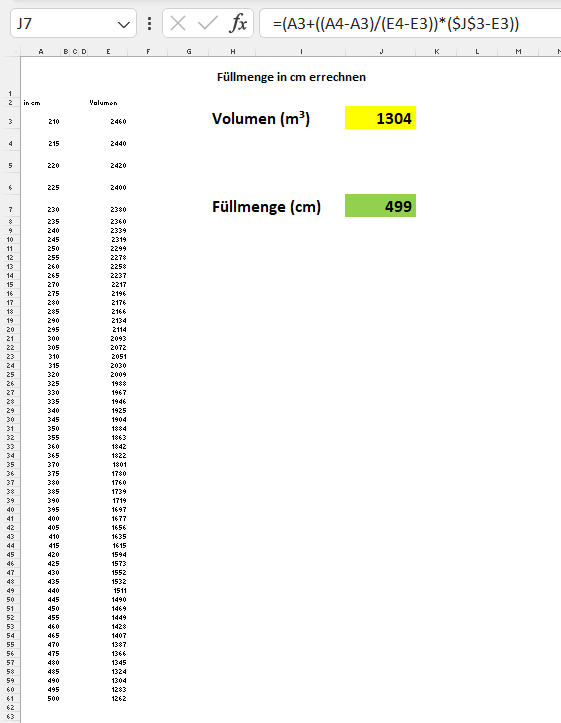Click the title cell Füllmenge in cm errechnen
The width and height of the screenshot is (561, 723).
click(291, 77)
